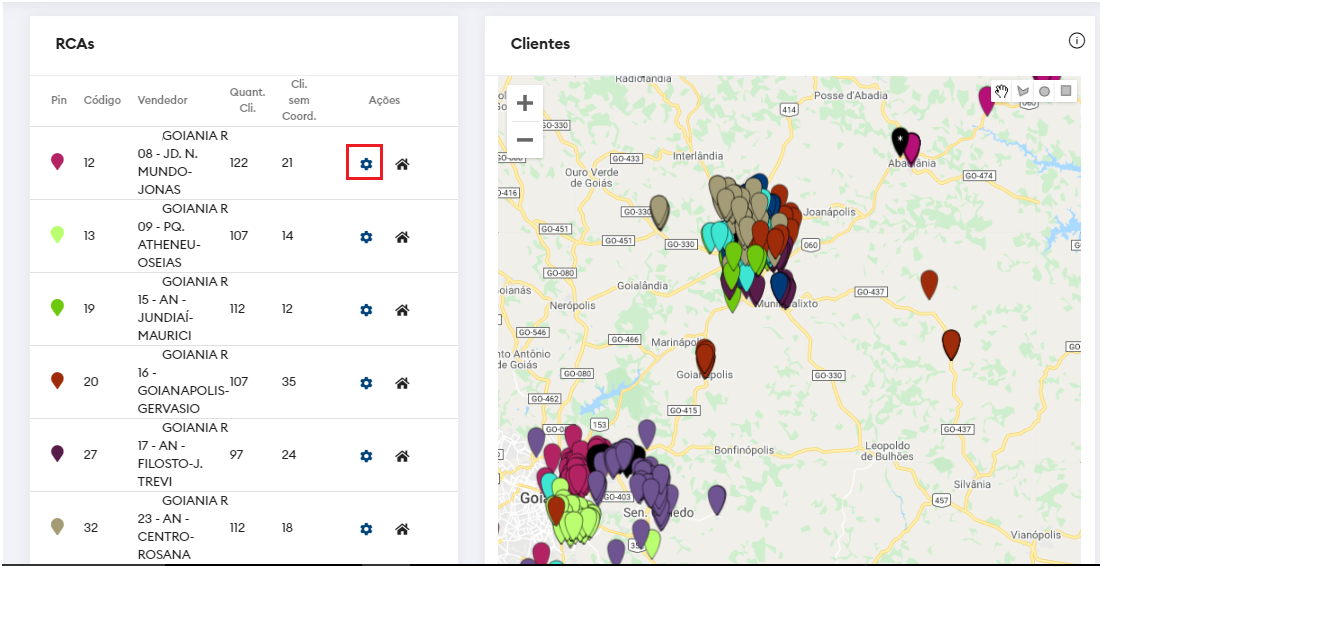The image size is (1340, 627).
Task: Click the home icon for RCA 20
Action: [x=402, y=383]
